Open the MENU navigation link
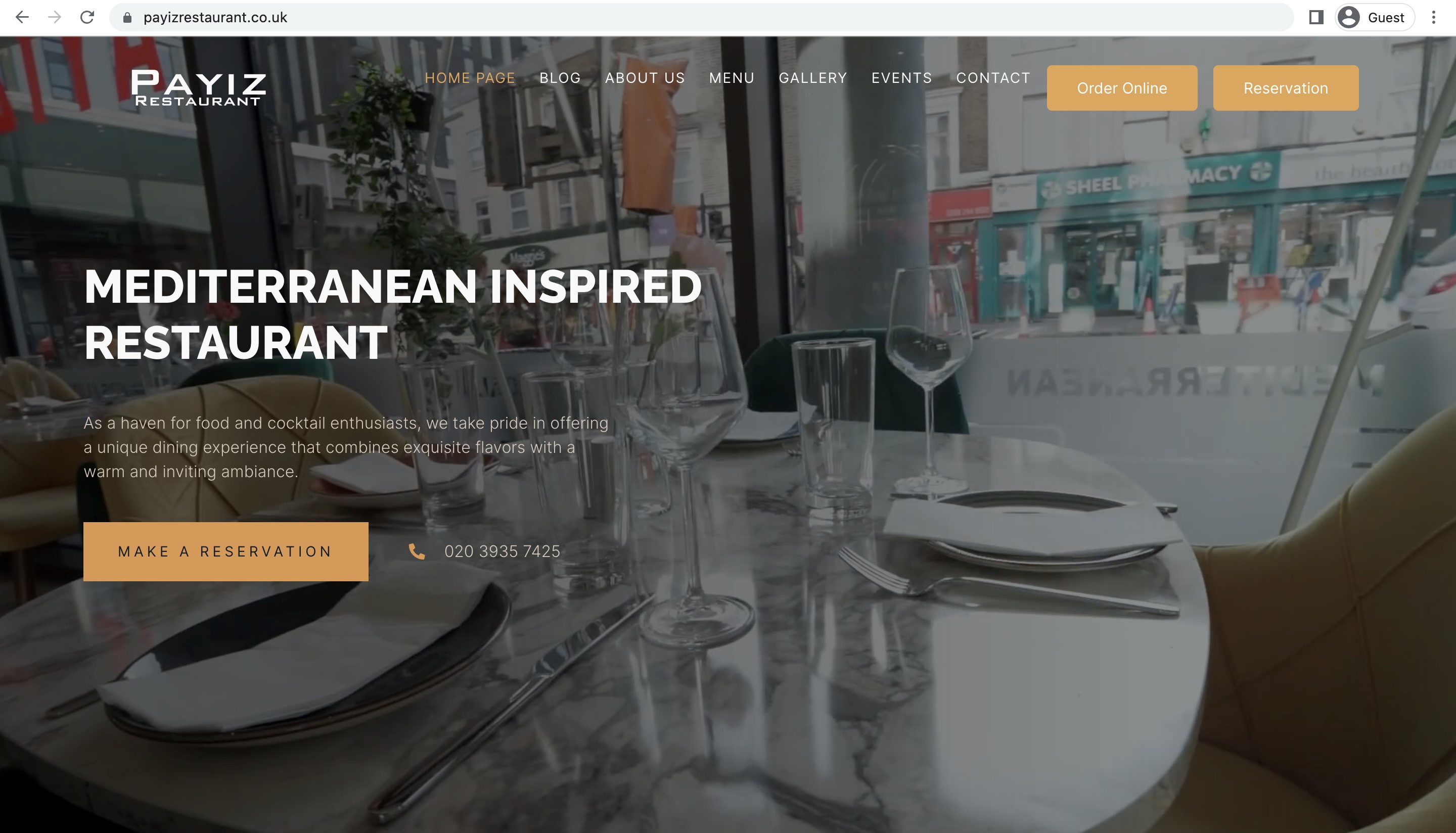The image size is (1456, 833). 732,78
